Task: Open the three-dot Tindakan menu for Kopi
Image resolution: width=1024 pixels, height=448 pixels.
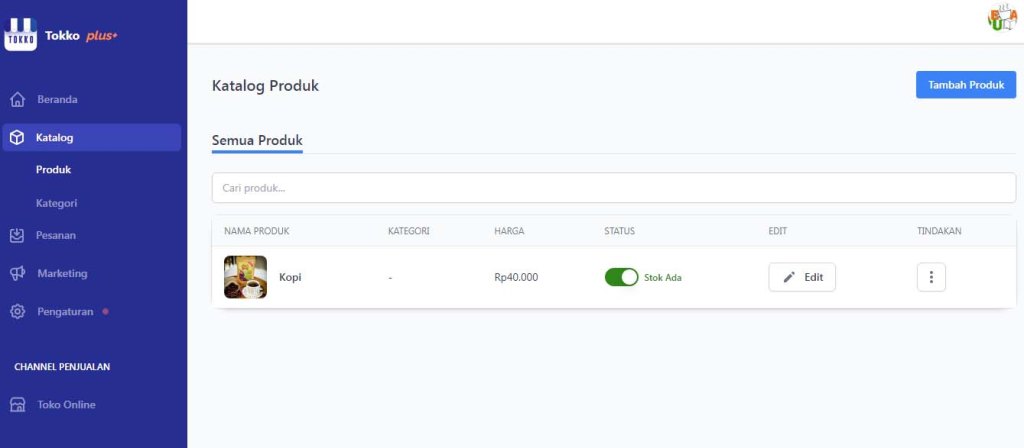Action: (x=931, y=277)
